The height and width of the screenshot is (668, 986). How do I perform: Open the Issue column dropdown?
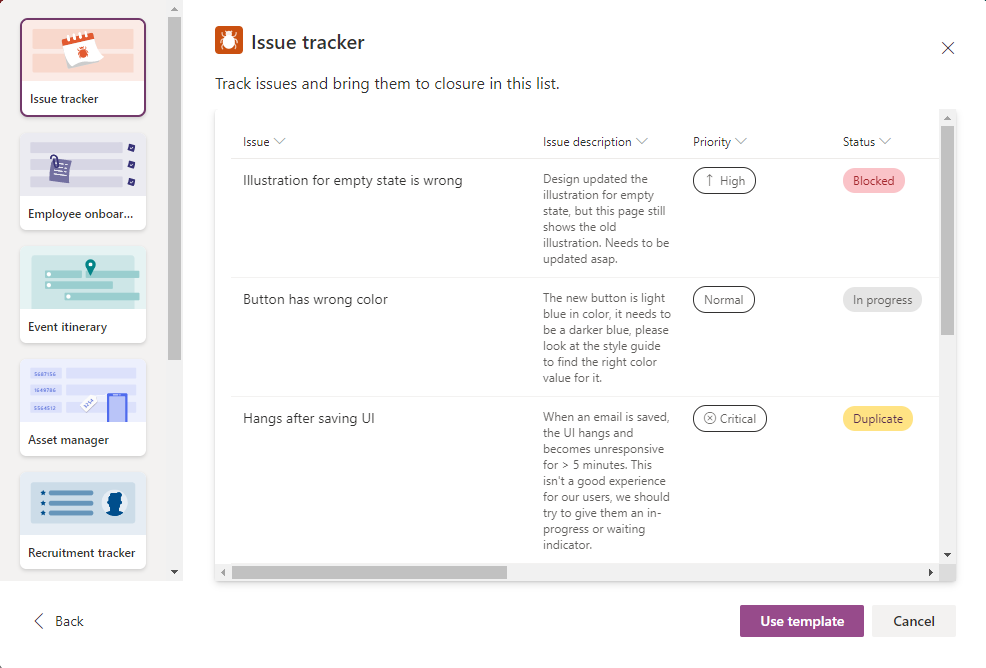tap(279, 142)
